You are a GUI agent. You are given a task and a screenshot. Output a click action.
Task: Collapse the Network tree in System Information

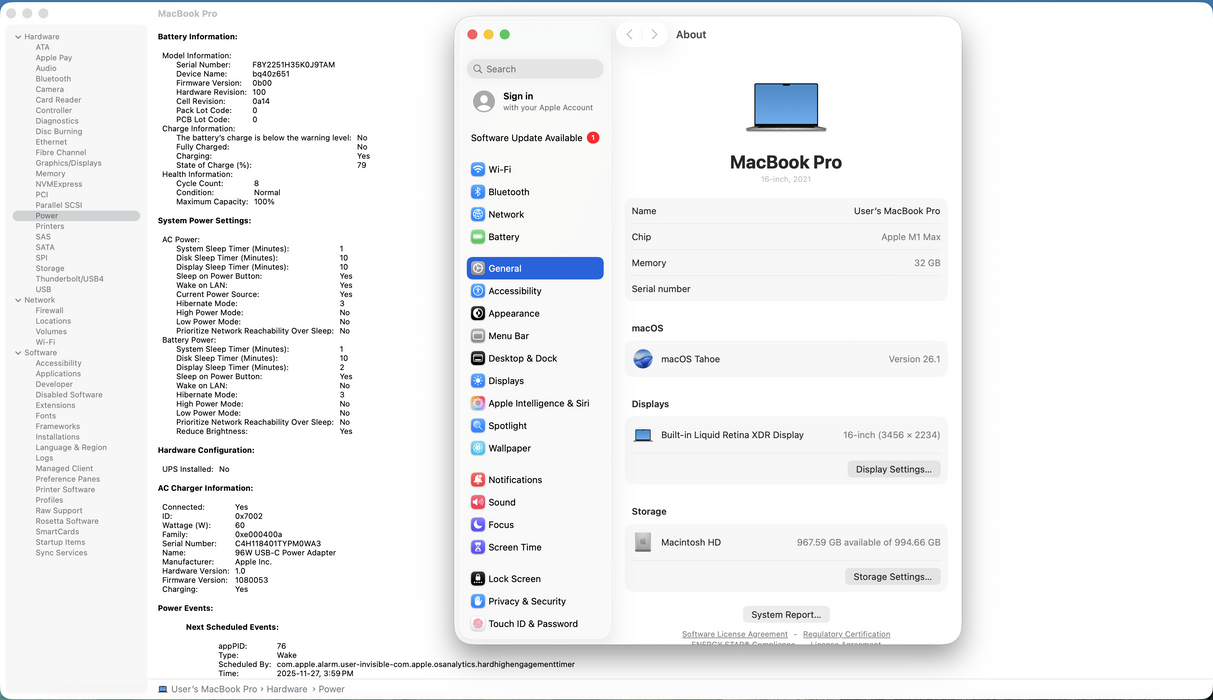[17, 300]
